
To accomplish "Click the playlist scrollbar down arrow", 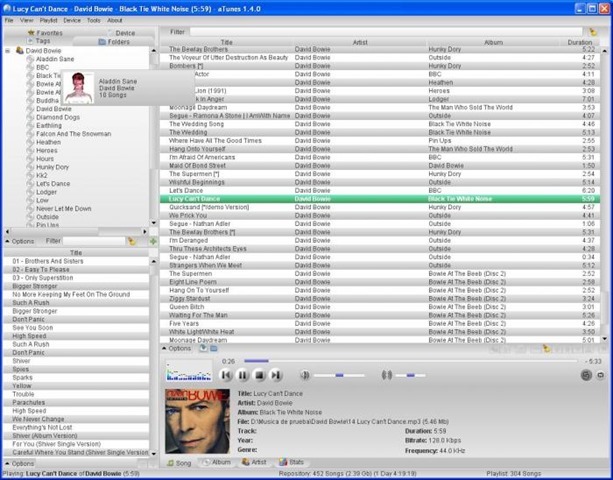I will click(605, 339).
